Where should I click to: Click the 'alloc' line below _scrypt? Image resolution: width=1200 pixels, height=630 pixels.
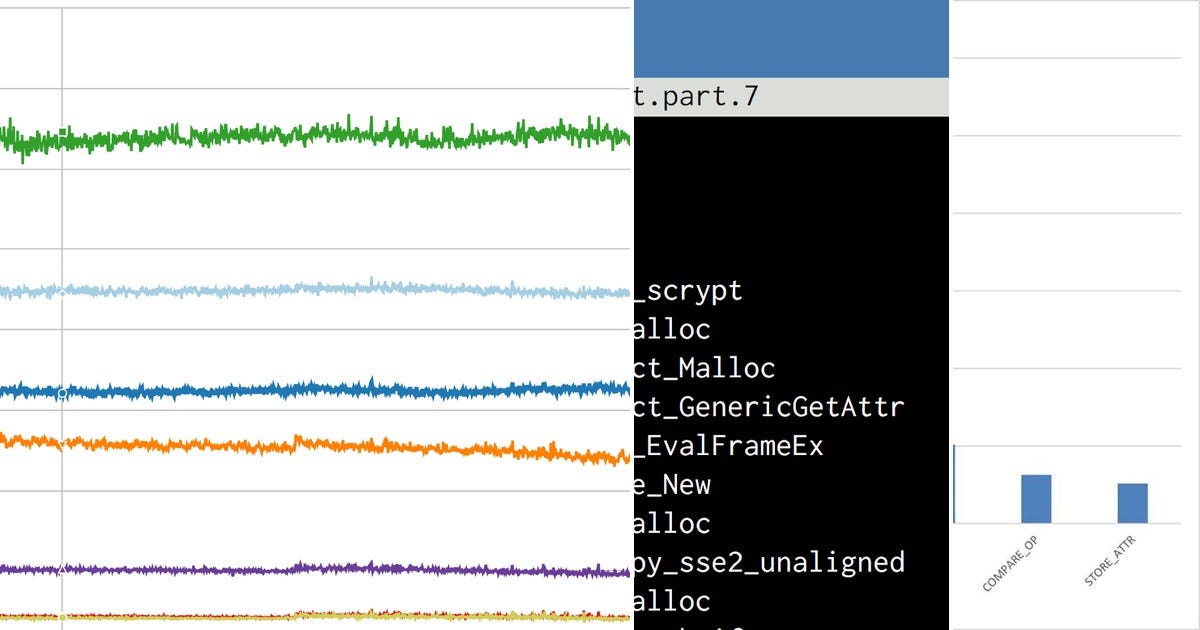click(673, 329)
